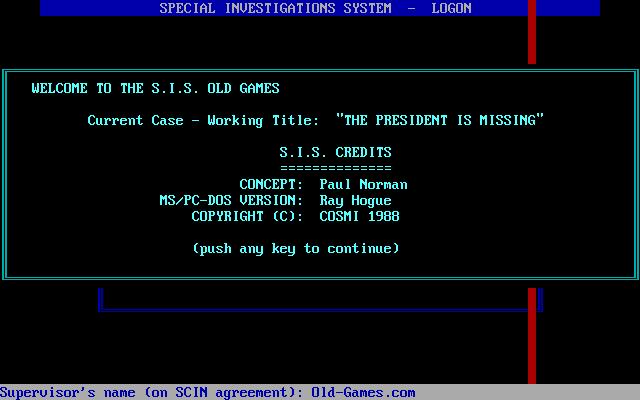Click "(push any key to continue)" prompt
The height and width of the screenshot is (400, 640).
(x=296, y=249)
